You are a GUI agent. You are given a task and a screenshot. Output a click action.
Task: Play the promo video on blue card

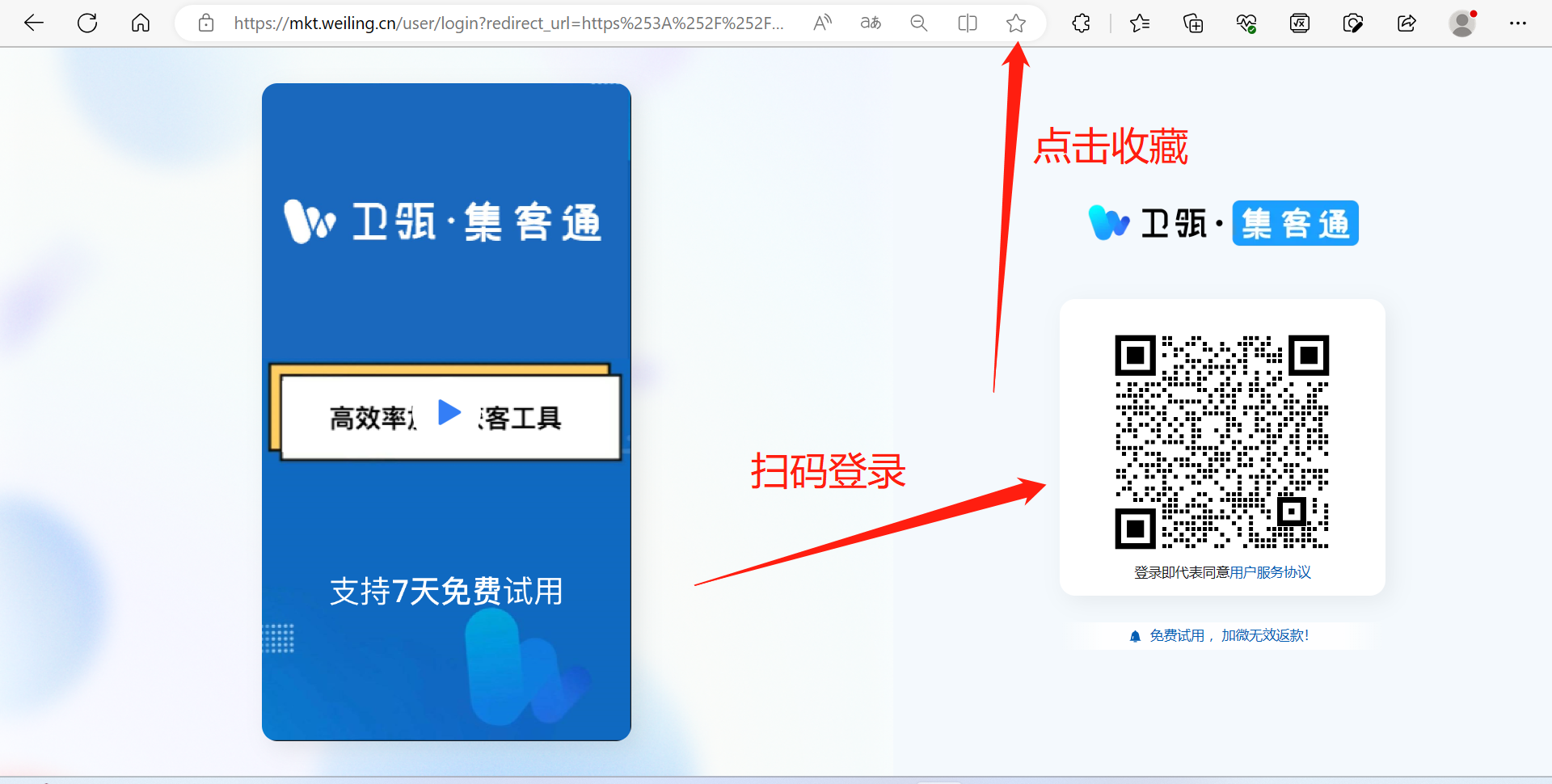click(x=449, y=412)
